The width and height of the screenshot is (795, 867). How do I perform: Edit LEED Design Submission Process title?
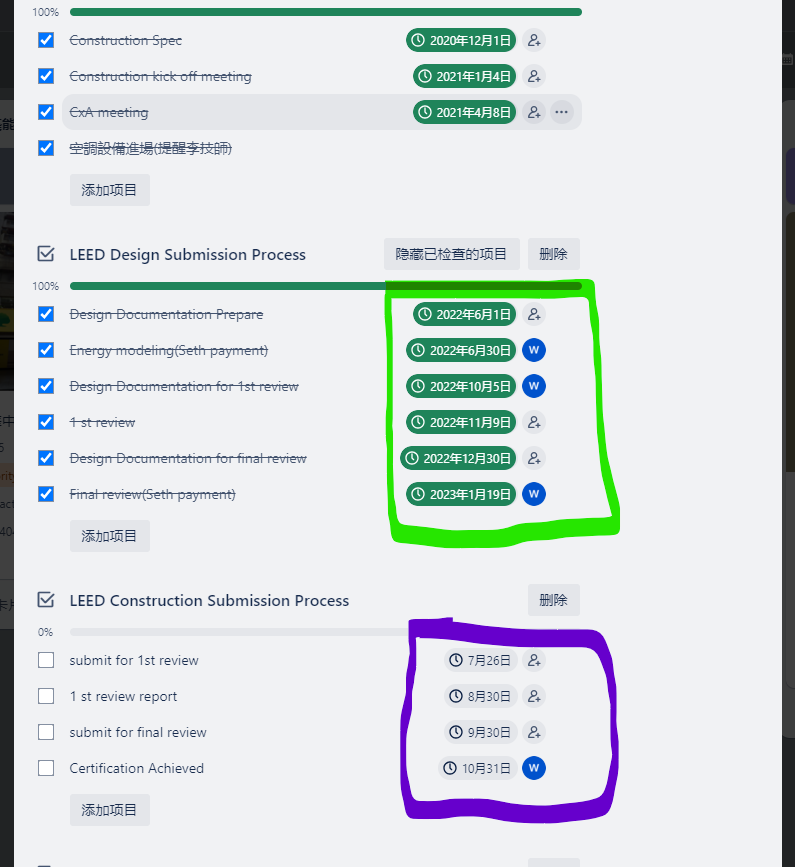pos(187,254)
